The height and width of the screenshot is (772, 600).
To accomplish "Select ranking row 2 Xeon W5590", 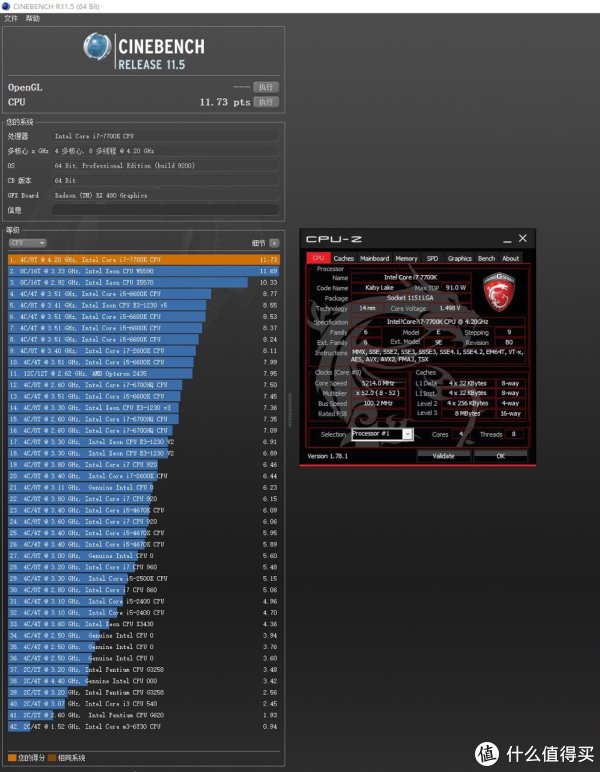I will click(144, 271).
